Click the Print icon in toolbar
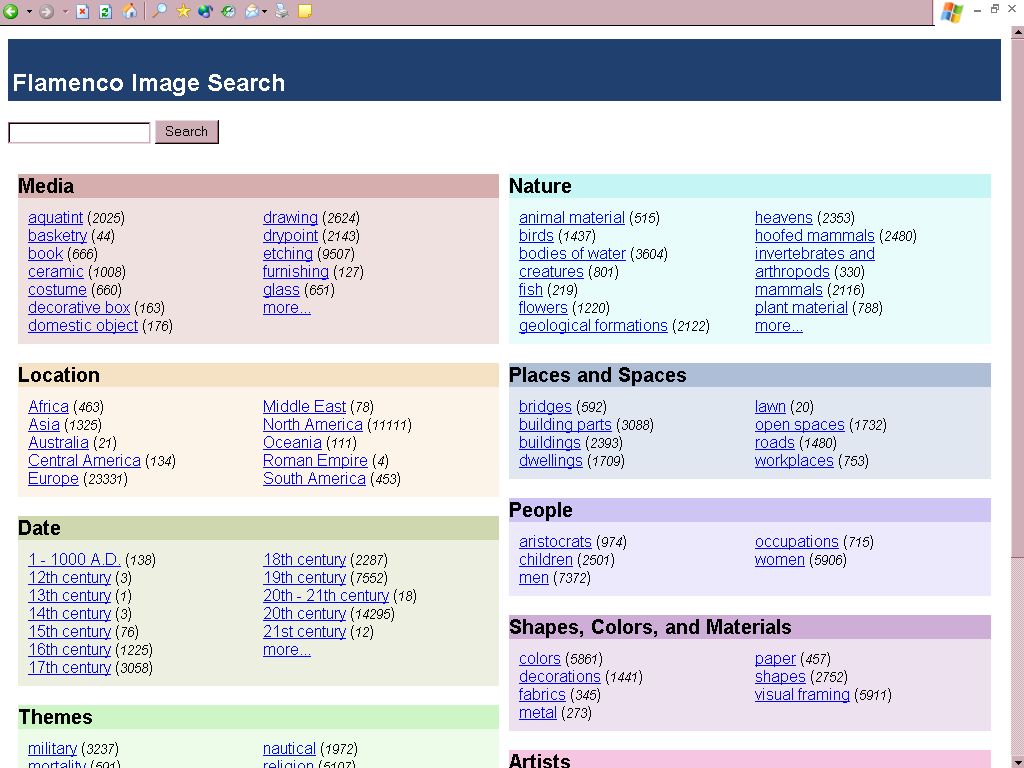Screen dimensions: 1024x768 coord(282,12)
